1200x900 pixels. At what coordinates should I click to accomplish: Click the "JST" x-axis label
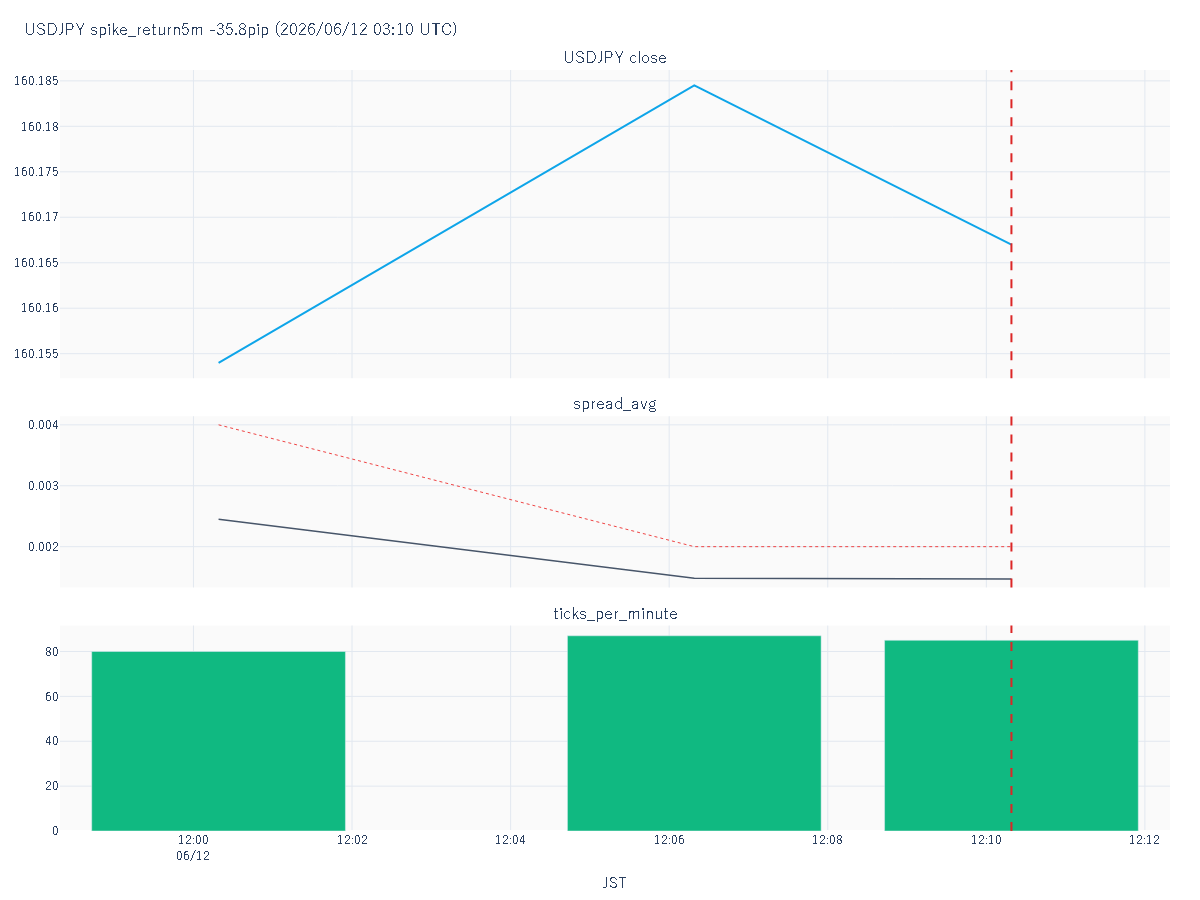pos(615,882)
